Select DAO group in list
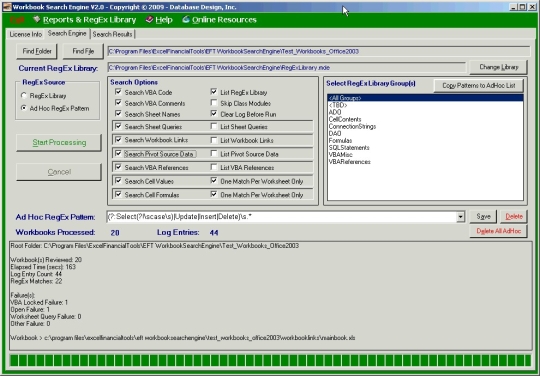Image resolution: width=540 pixels, height=376 pixels. click(425, 134)
